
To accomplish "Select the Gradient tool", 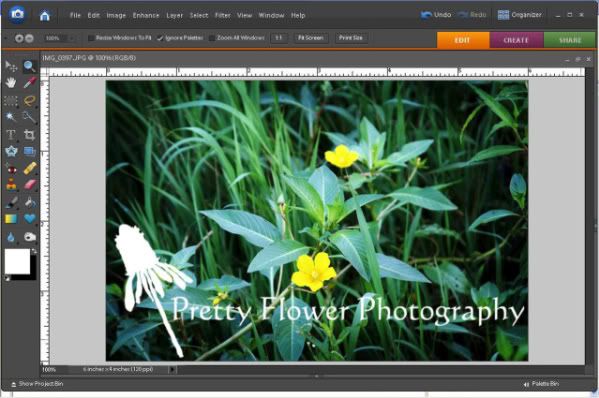I will pyautogui.click(x=11, y=219).
